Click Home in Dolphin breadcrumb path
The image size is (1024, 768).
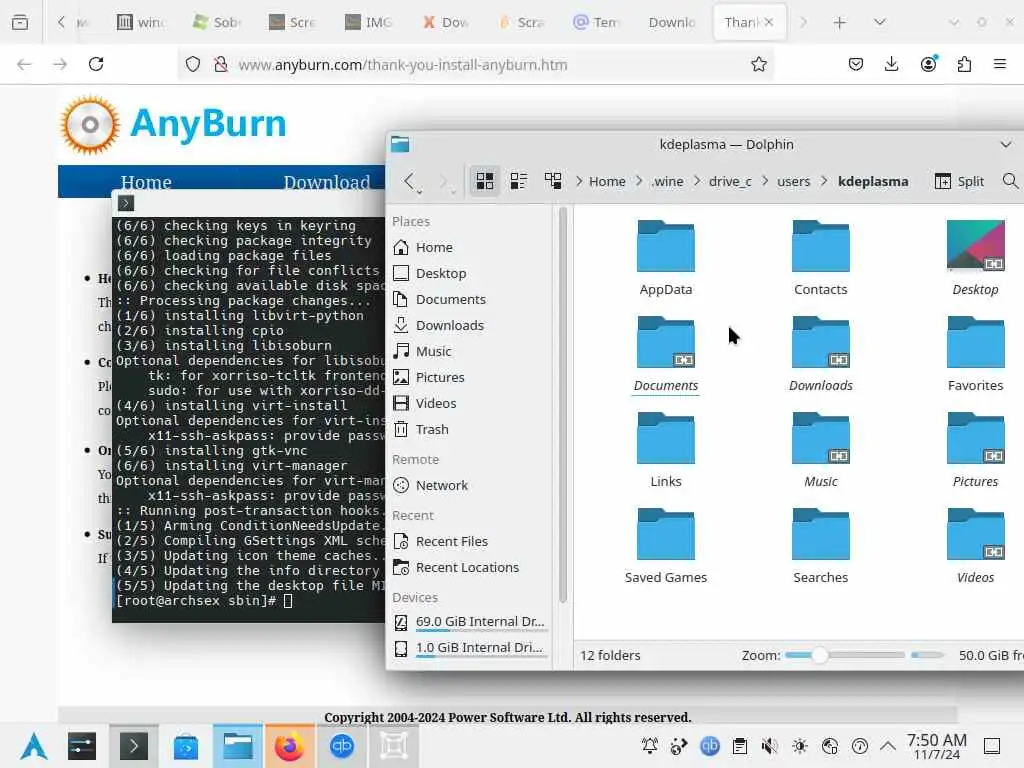pyautogui.click(x=607, y=182)
